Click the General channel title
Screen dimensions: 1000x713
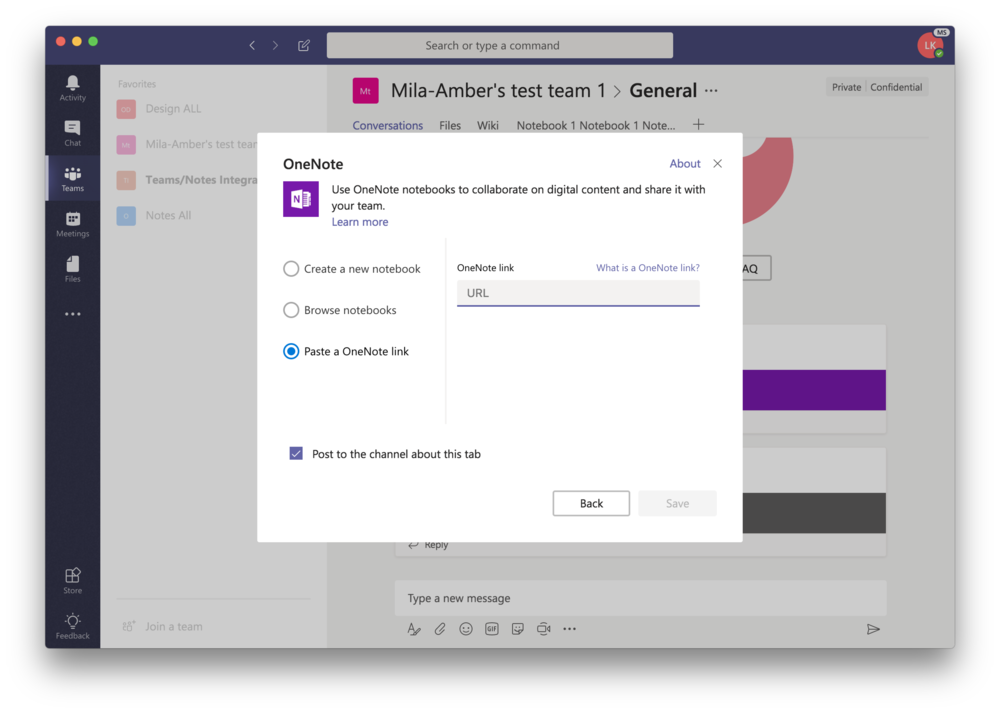pos(663,91)
